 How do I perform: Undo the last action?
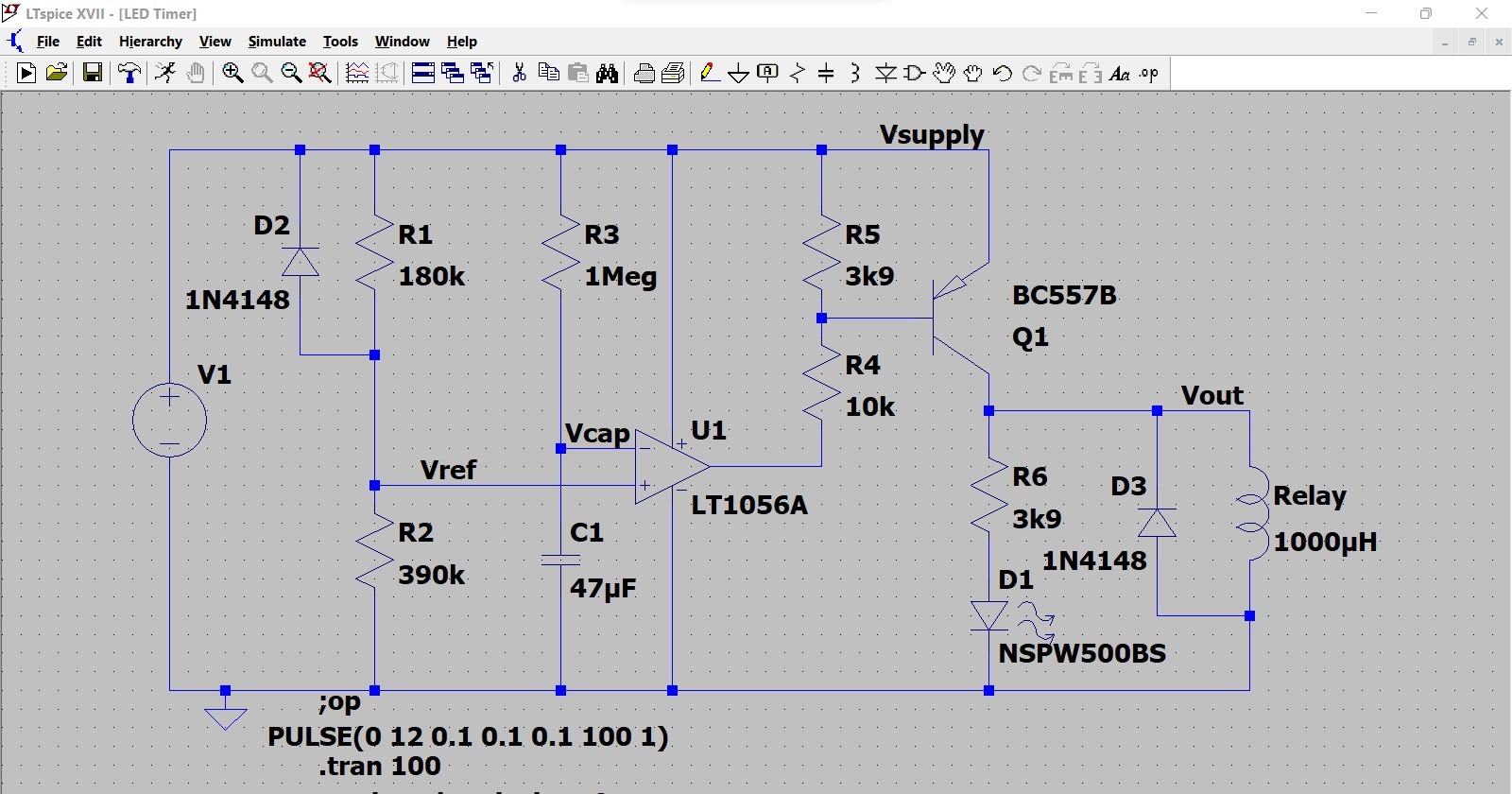1003,73
